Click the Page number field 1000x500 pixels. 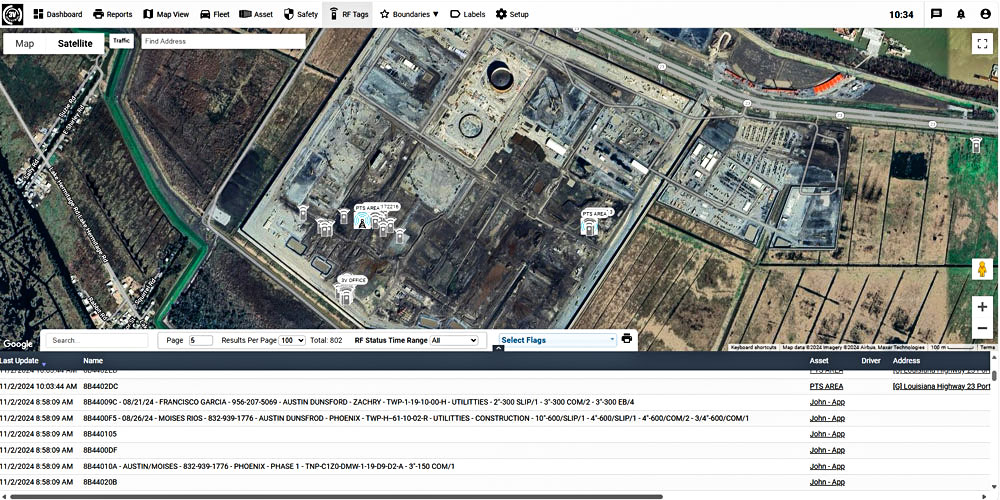click(201, 341)
